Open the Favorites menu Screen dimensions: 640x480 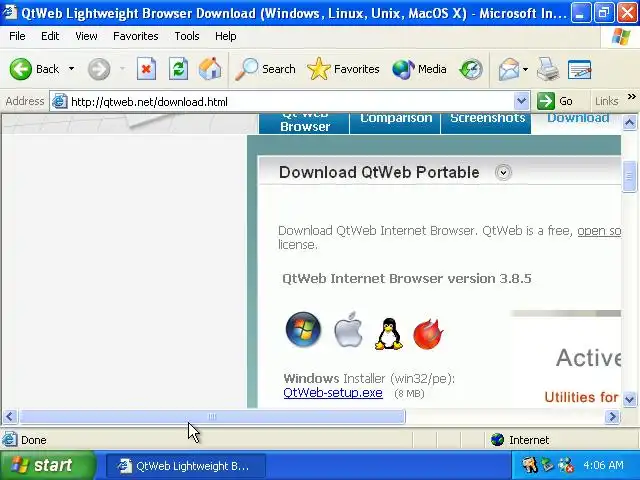tap(136, 36)
